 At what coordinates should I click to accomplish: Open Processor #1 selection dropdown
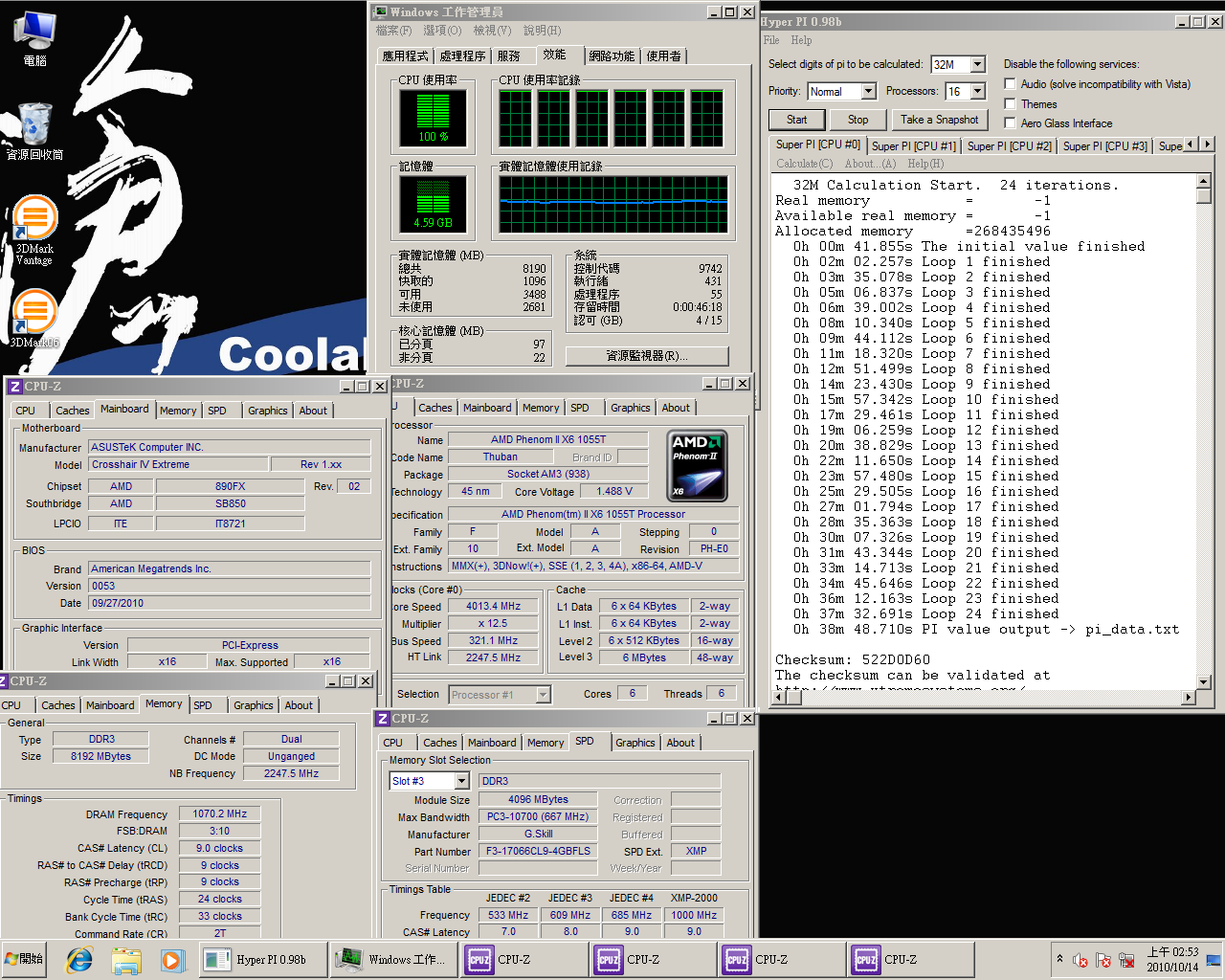coord(544,695)
